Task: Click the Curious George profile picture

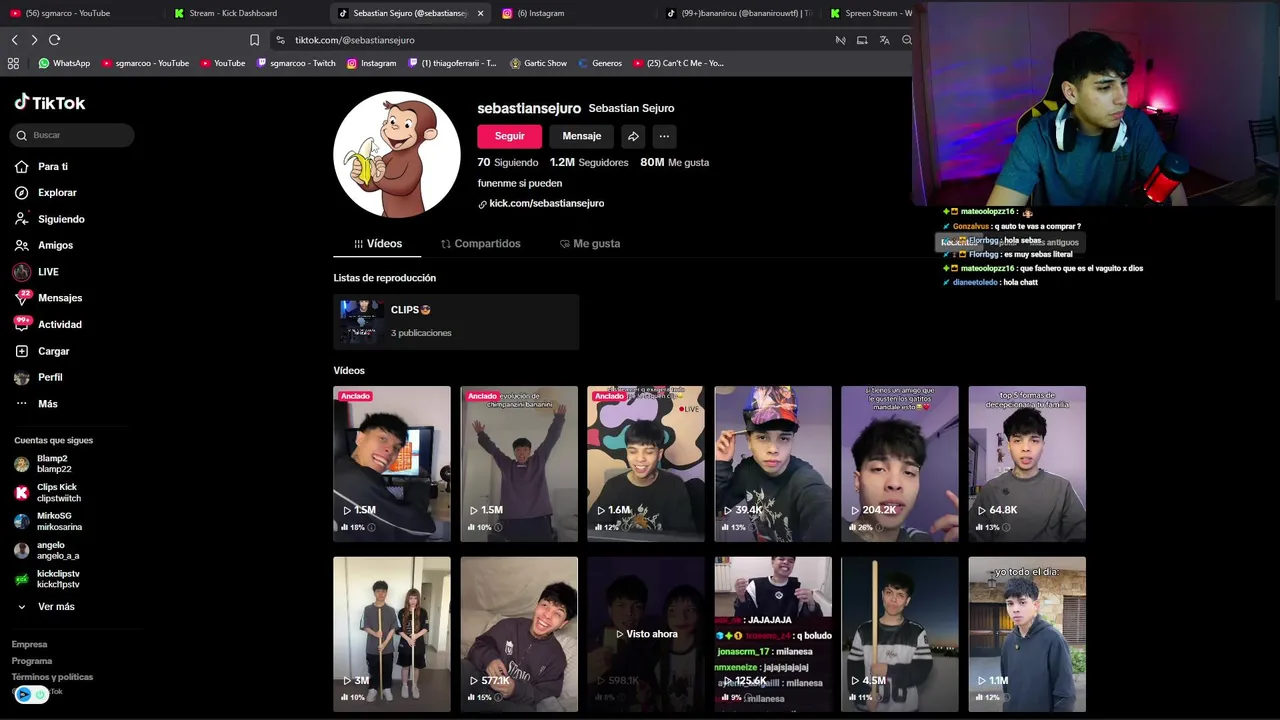Action: (397, 154)
